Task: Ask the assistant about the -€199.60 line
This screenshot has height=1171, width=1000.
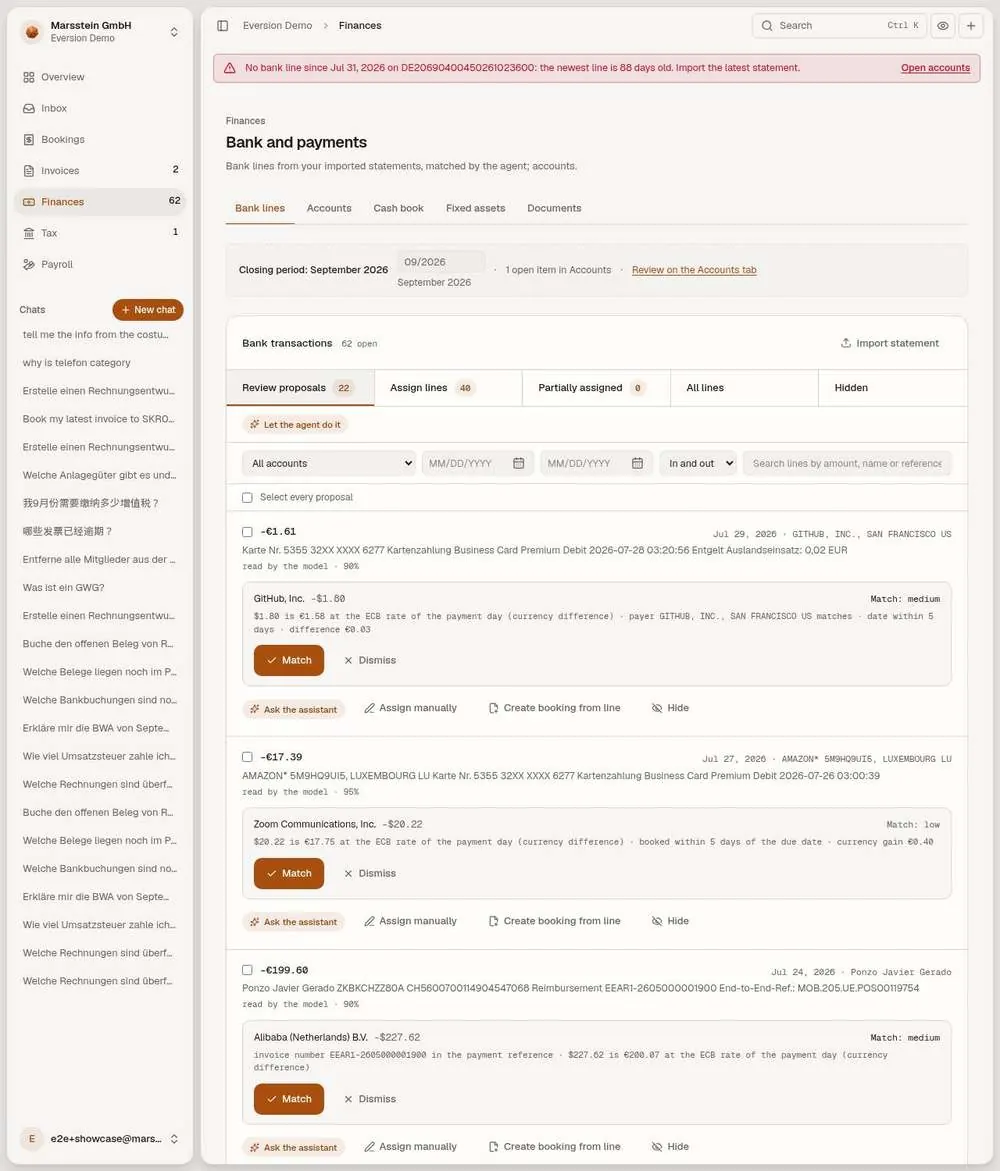Action: point(294,1147)
